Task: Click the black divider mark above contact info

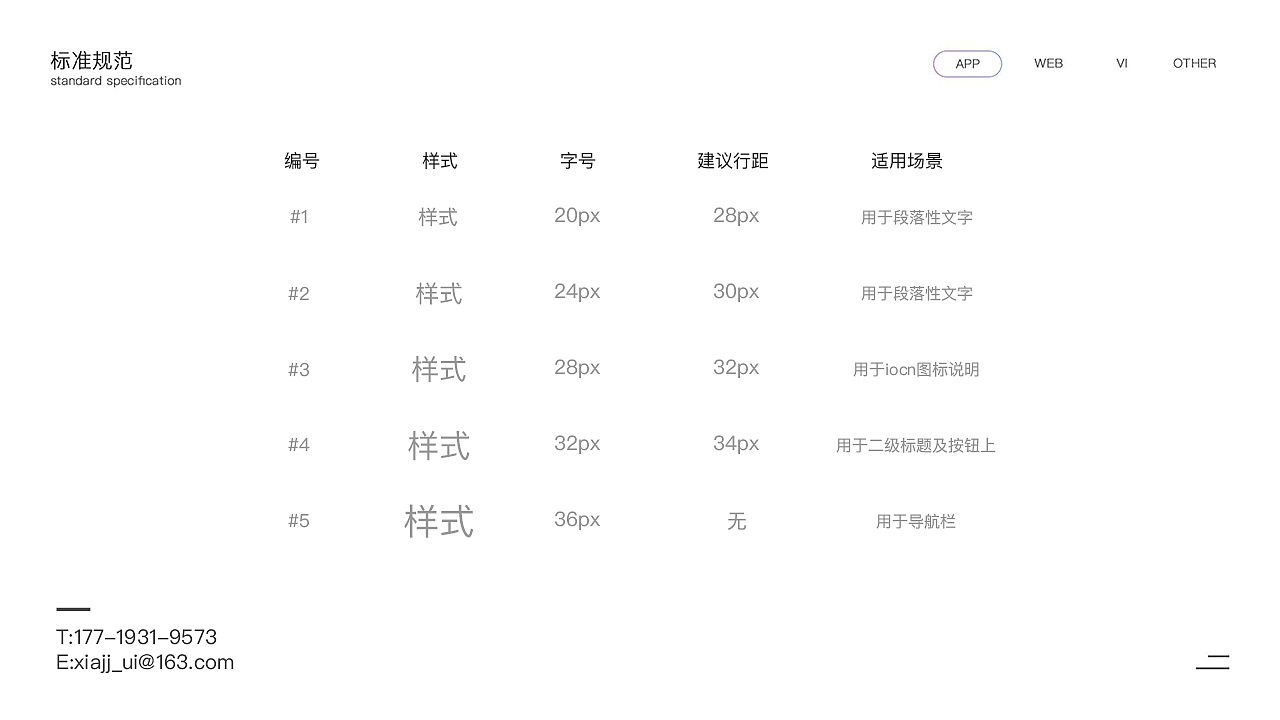Action: tap(74, 609)
